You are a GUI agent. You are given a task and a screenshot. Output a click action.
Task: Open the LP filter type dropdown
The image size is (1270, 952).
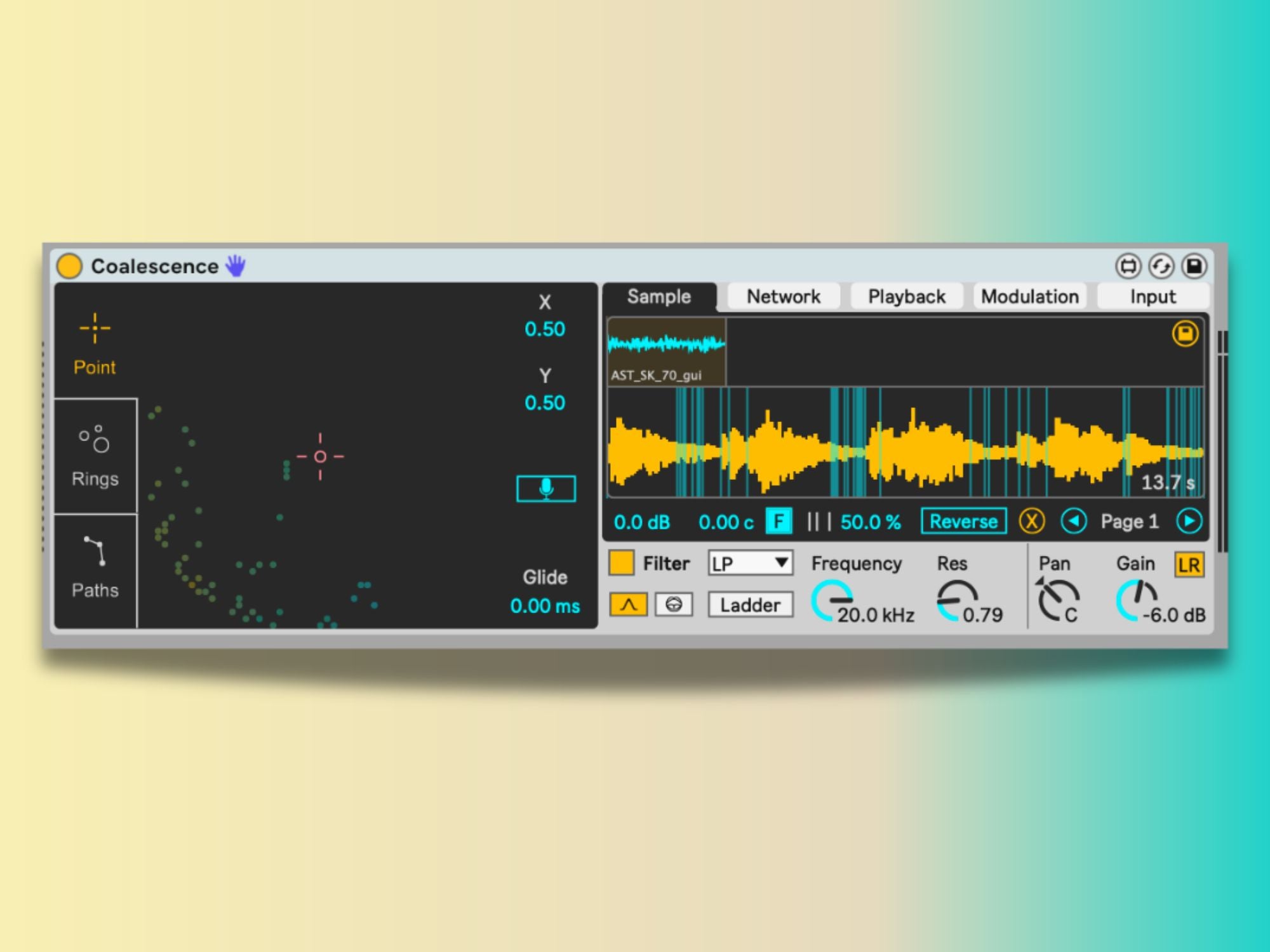(x=750, y=563)
